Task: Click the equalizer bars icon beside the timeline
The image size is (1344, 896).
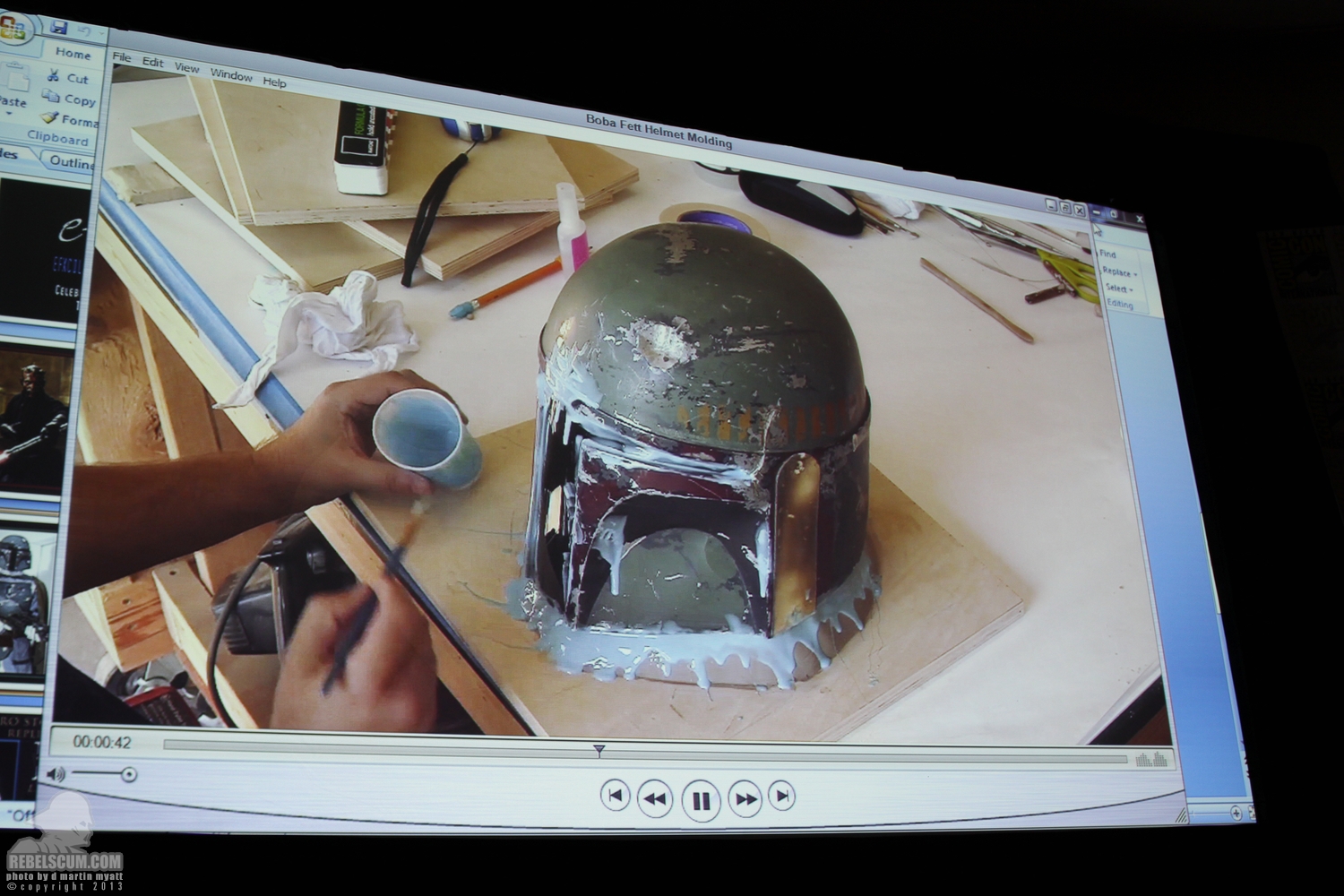Action: click(1152, 760)
